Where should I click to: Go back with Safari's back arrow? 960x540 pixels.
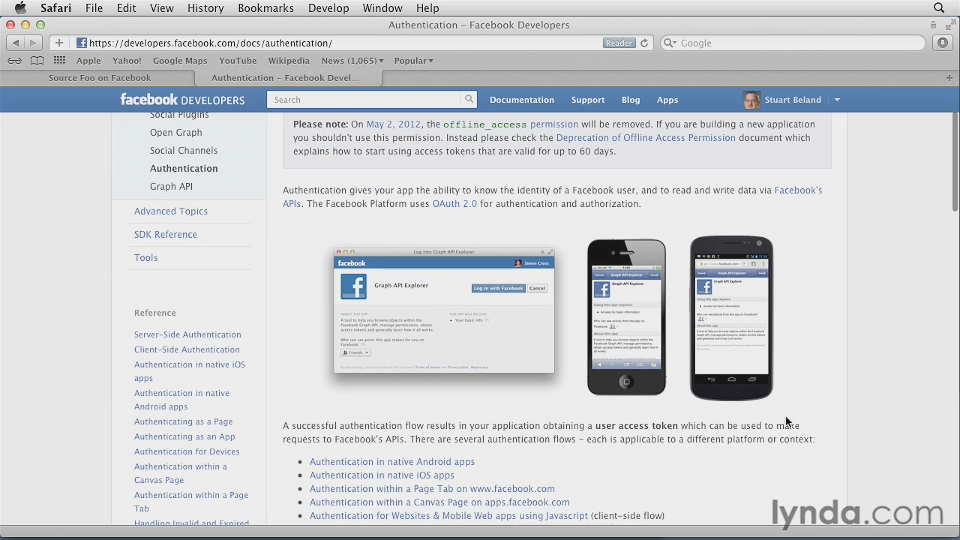[15, 43]
